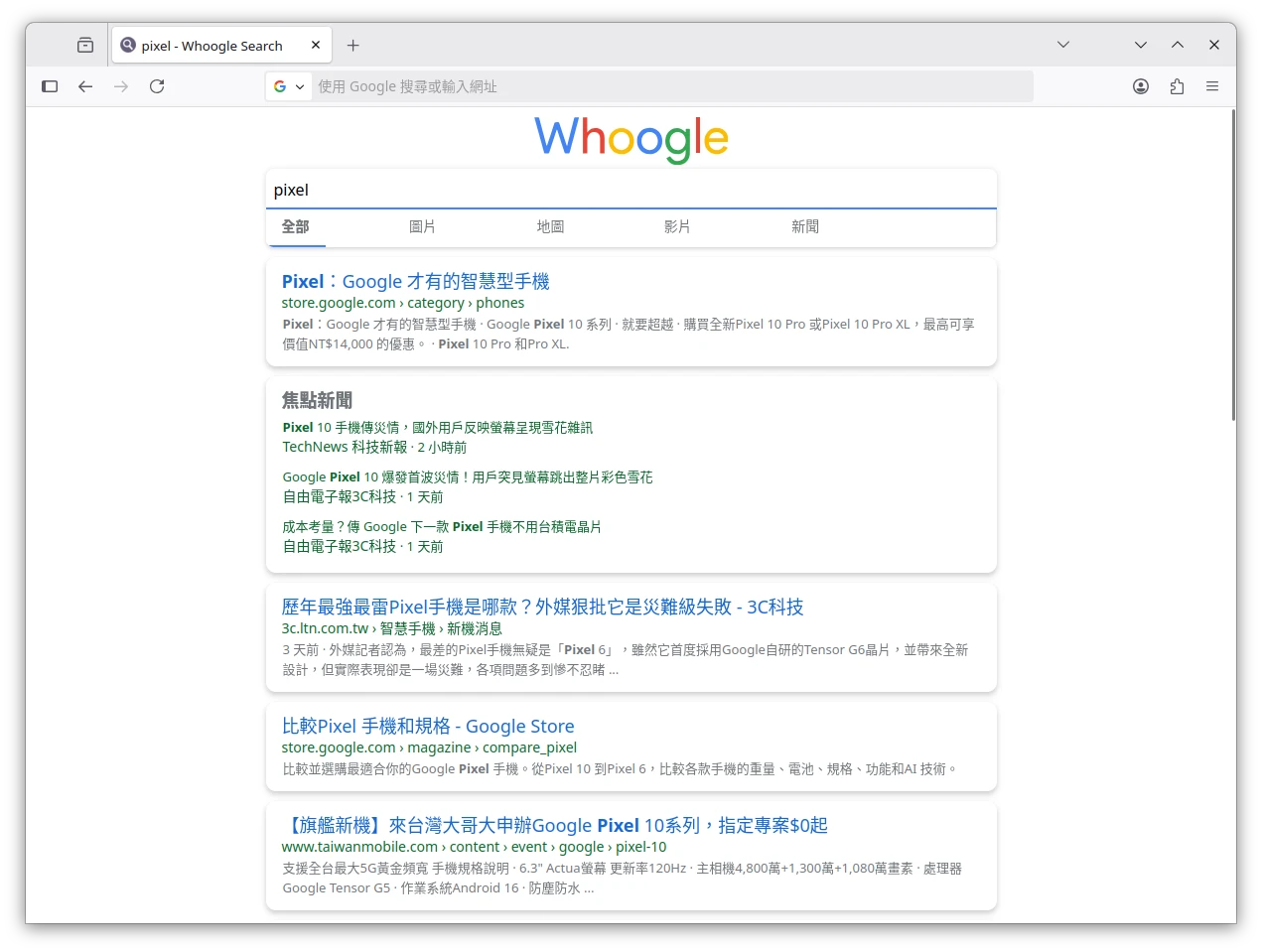Switch to the 圖片 results tab
The width and height of the screenshot is (1262, 952).
(422, 227)
